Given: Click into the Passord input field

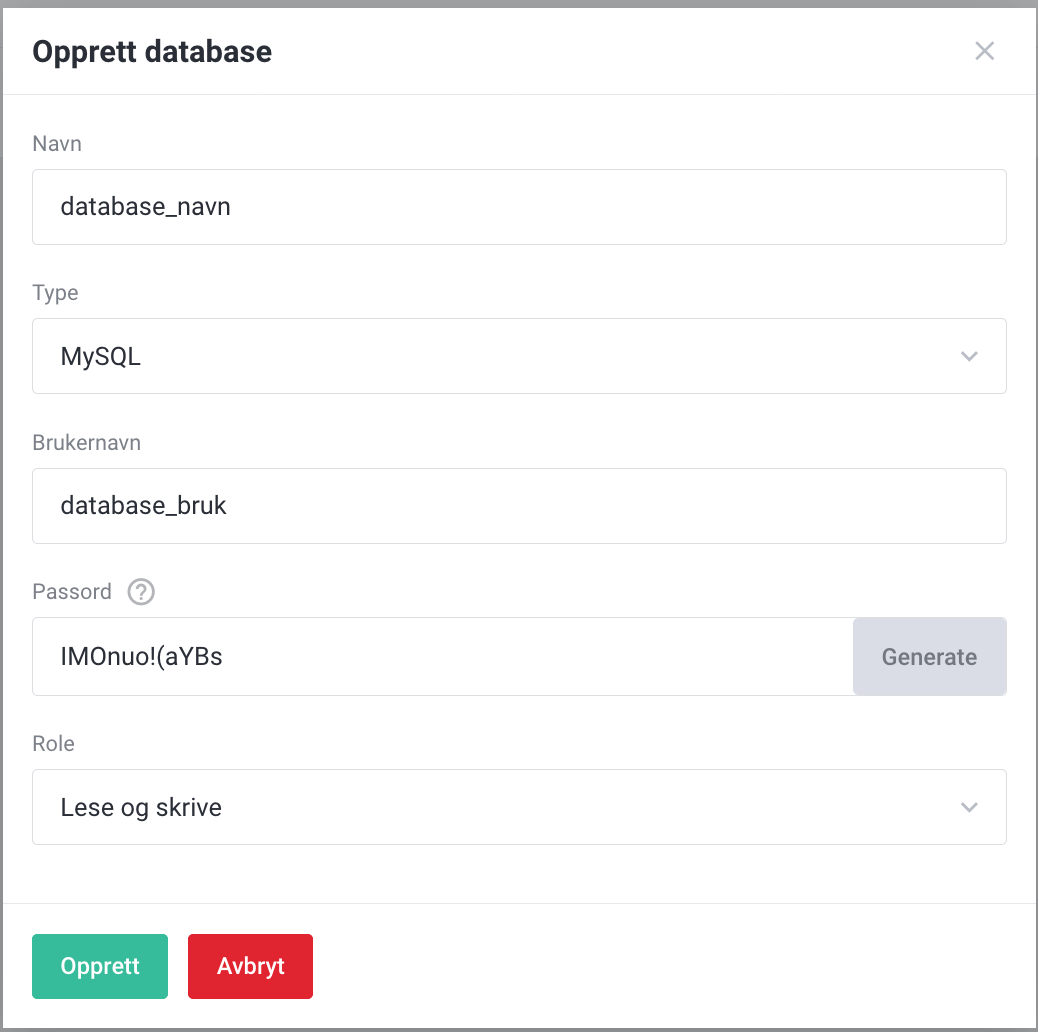Looking at the screenshot, I should click(440, 657).
